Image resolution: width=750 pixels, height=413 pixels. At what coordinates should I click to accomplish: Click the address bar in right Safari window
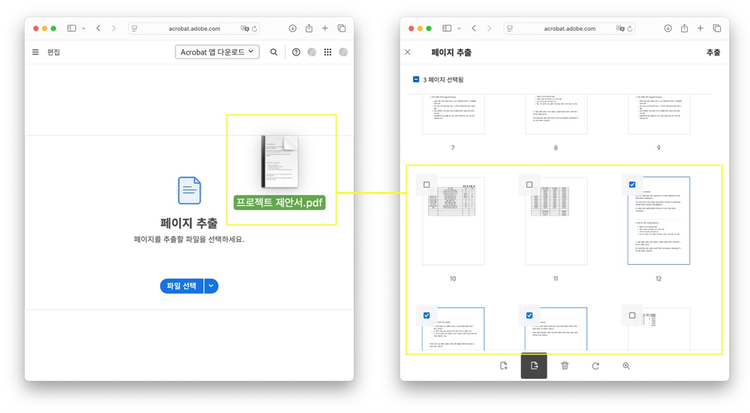pos(570,29)
